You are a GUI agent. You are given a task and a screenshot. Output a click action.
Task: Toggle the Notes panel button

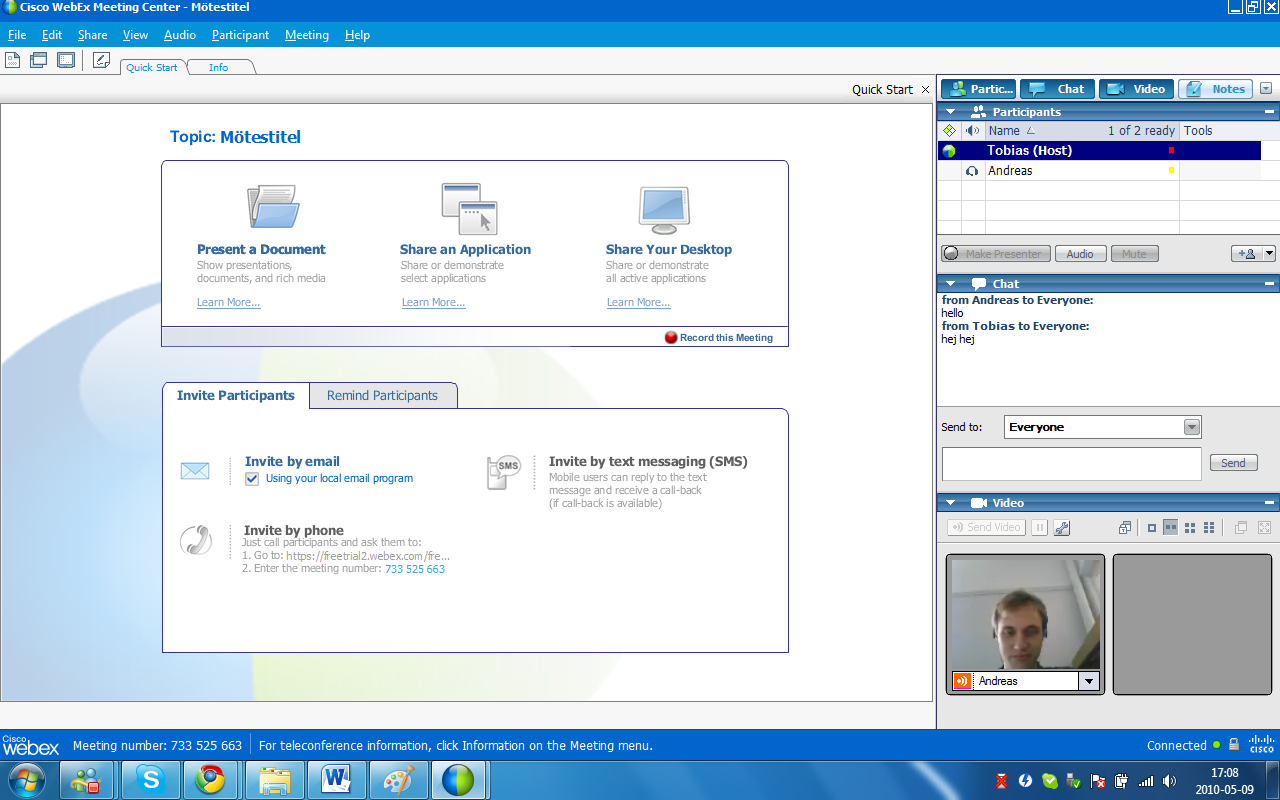pos(1215,89)
